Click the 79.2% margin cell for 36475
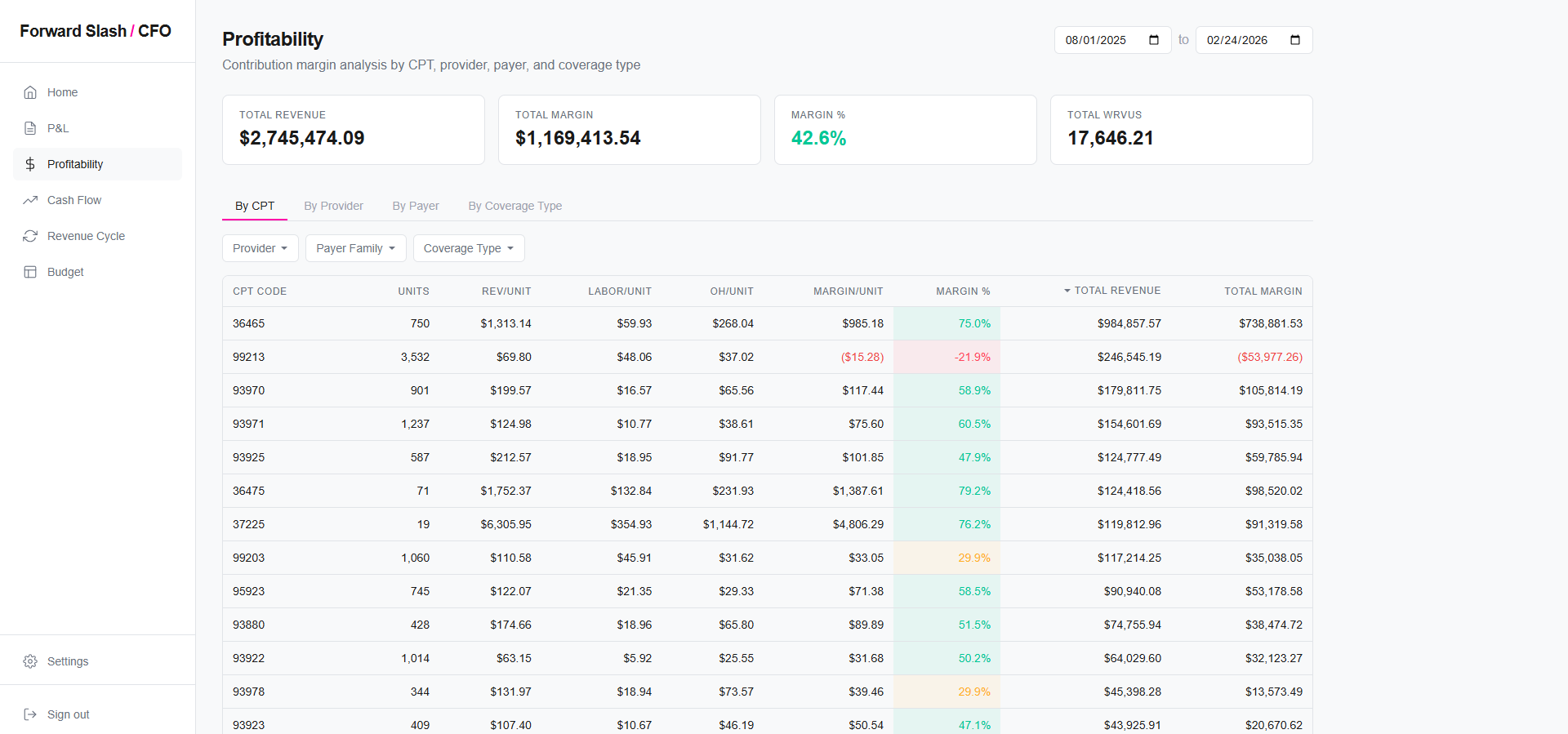 pos(947,491)
